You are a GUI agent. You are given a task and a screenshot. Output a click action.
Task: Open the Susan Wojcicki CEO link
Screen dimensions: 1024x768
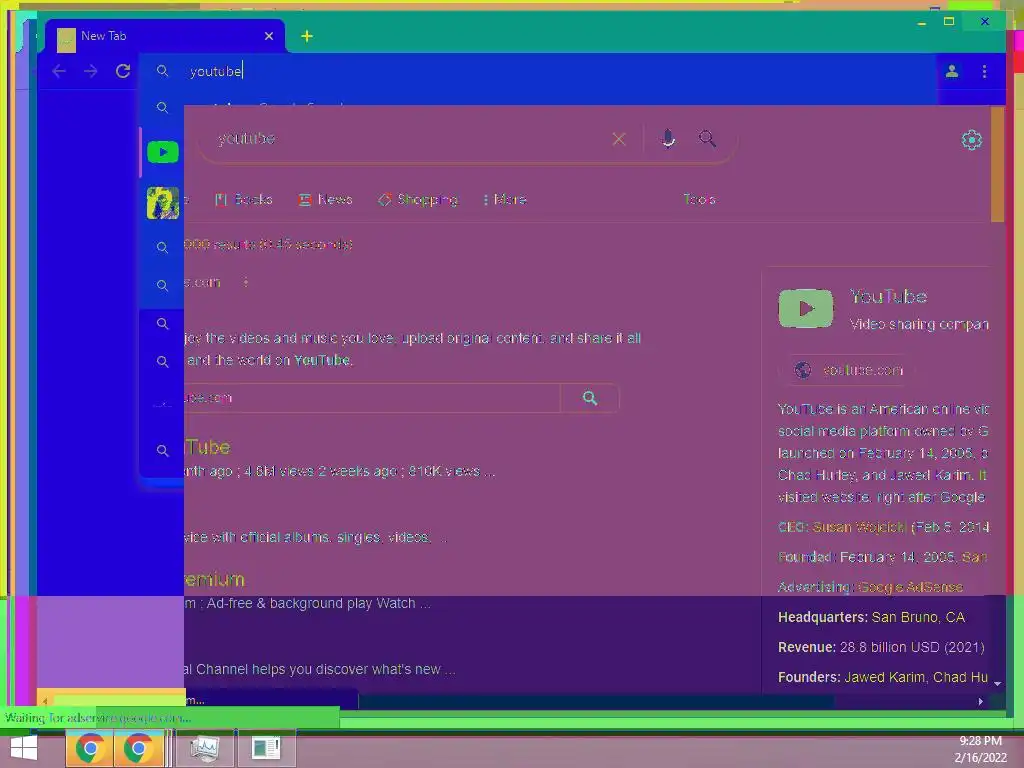point(859,527)
